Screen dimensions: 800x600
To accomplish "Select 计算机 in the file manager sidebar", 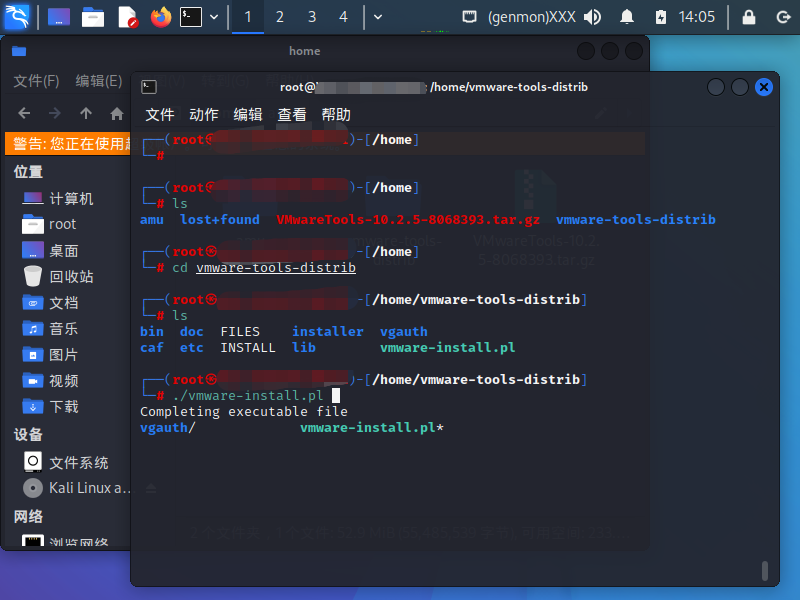I will point(69,198).
